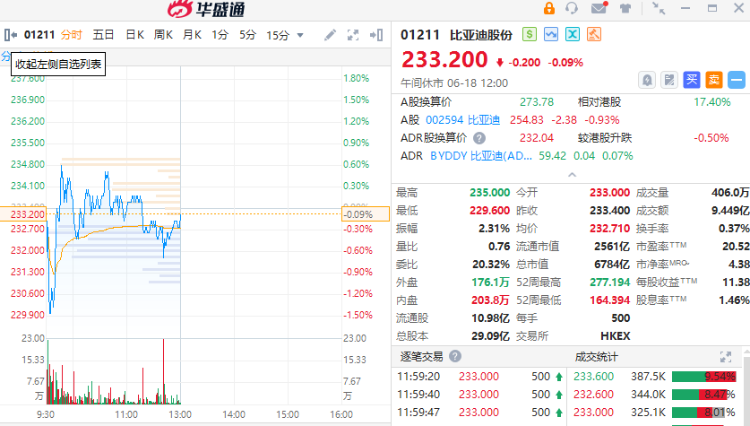The height and width of the screenshot is (426, 750).
Task: Click the compact mode arrows icon
Action: [x=659, y=8]
